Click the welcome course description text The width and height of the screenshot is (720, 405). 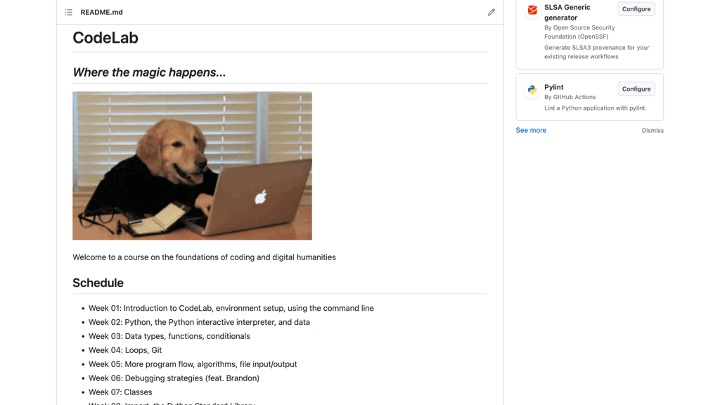[204, 257]
